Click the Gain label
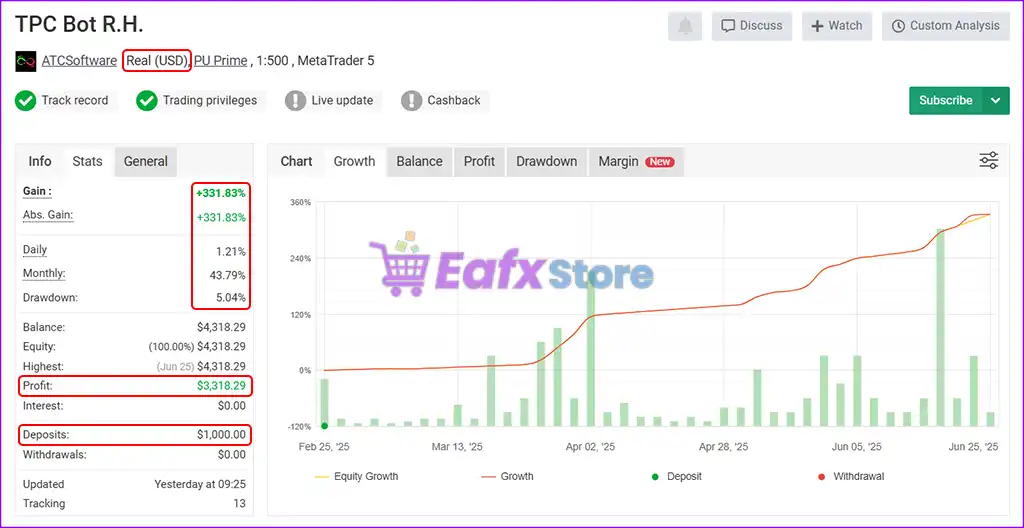Image resolution: width=1024 pixels, height=528 pixels. 37,191
